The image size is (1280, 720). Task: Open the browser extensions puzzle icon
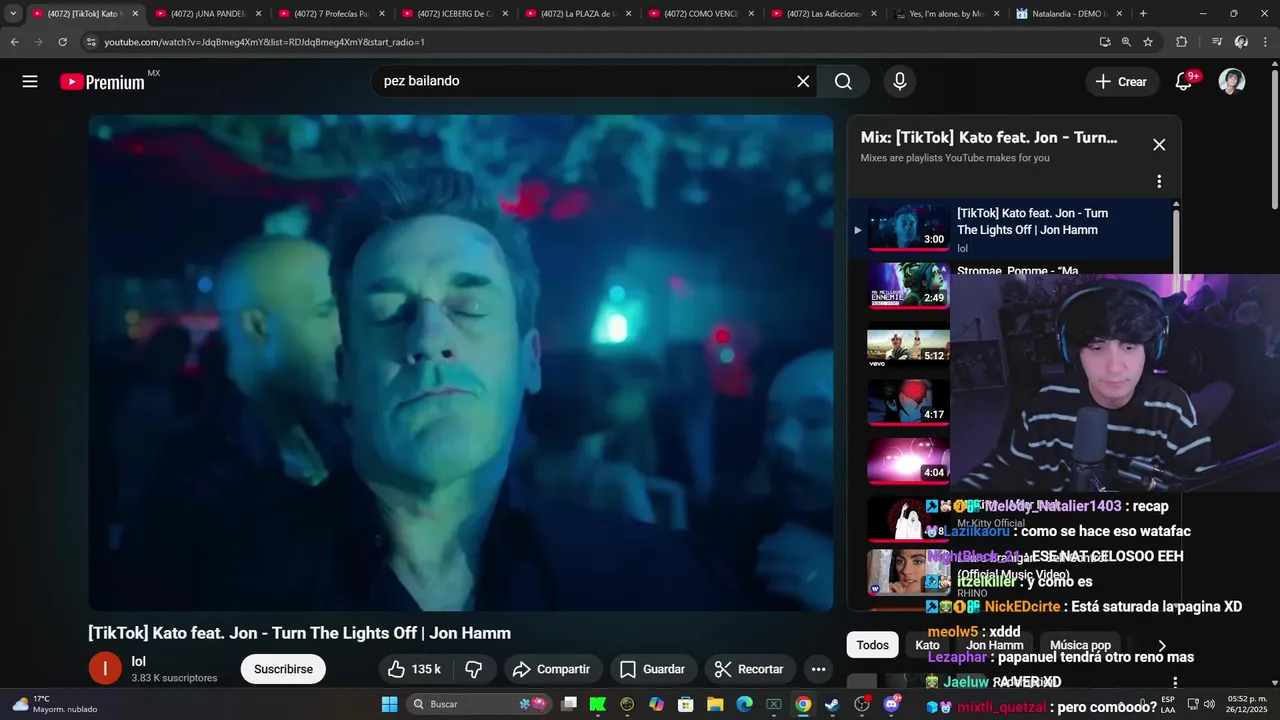[1181, 42]
